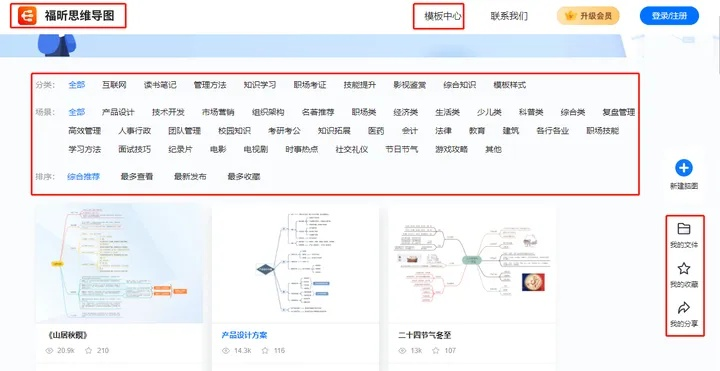720x371 pixels.
Task: Choose 各行各业 scene filter
Action: (552, 131)
